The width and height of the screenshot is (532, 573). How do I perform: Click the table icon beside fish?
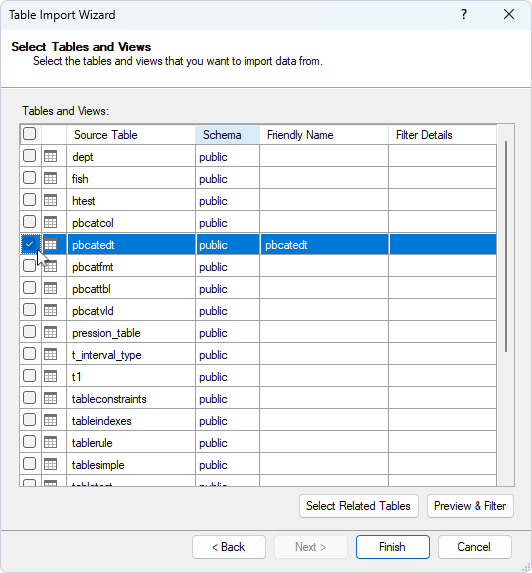[50, 178]
